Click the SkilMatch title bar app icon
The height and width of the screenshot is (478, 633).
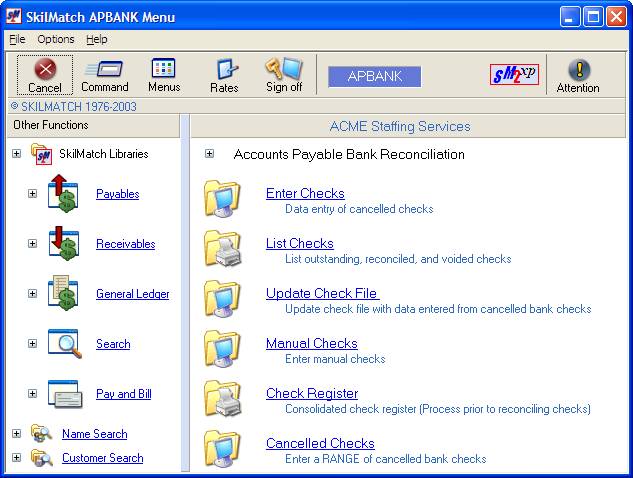coord(14,16)
